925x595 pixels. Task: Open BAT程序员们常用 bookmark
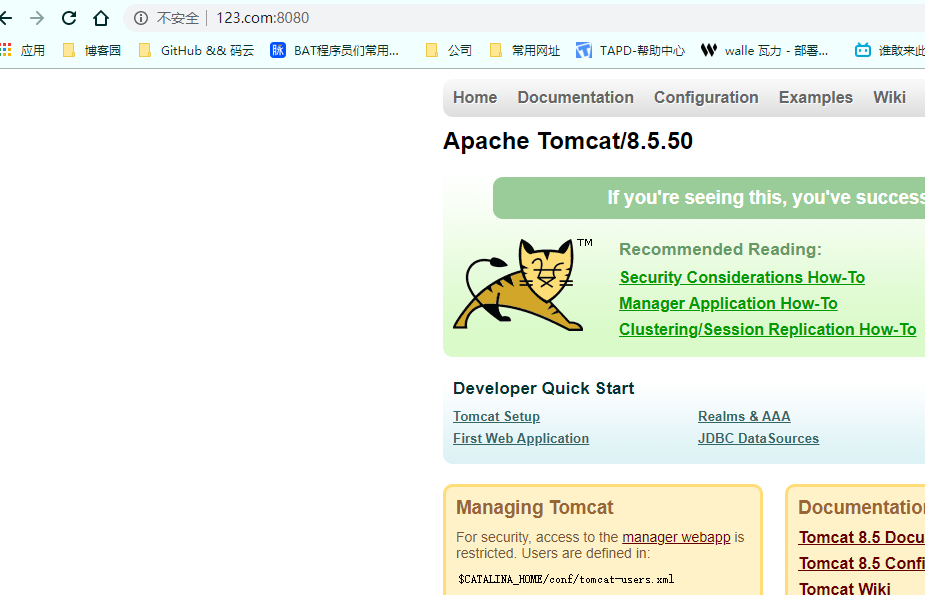[334, 51]
